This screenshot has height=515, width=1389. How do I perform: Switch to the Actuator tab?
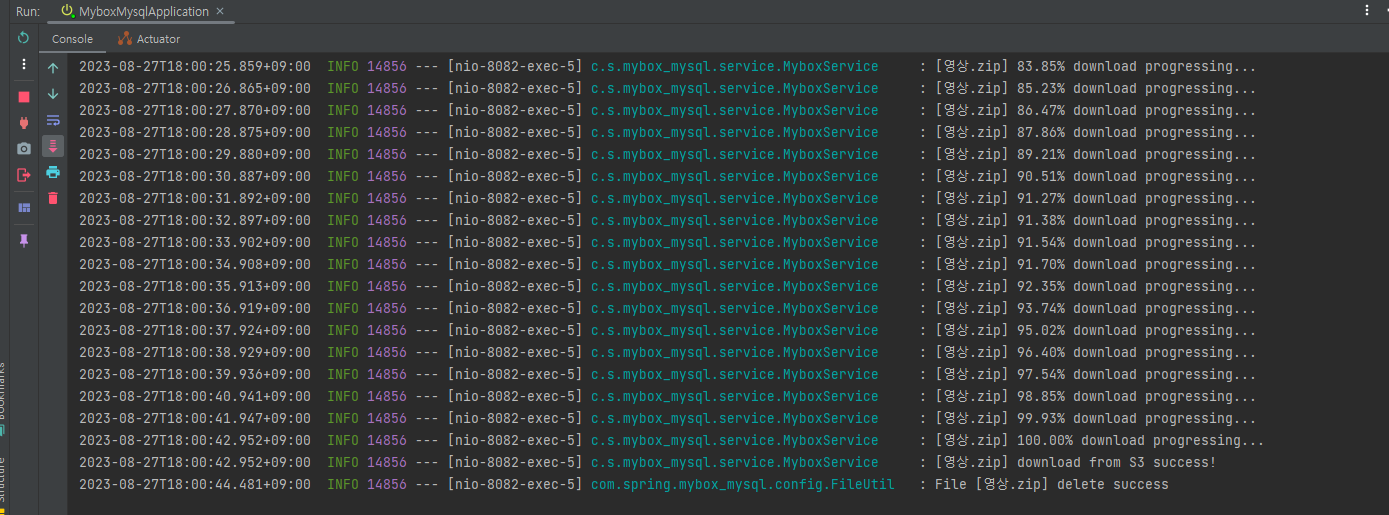pyautogui.click(x=149, y=39)
